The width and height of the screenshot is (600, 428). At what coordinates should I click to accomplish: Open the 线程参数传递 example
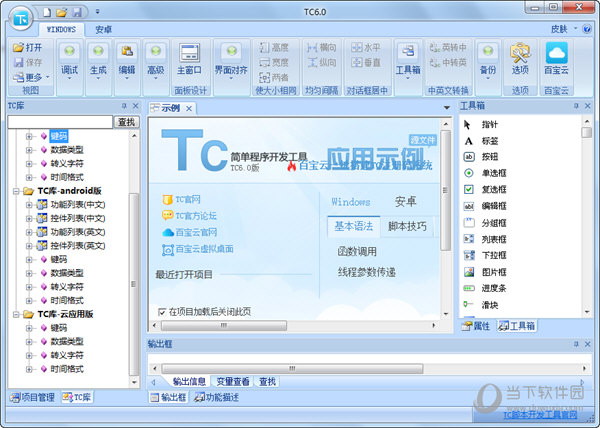[x=367, y=272]
